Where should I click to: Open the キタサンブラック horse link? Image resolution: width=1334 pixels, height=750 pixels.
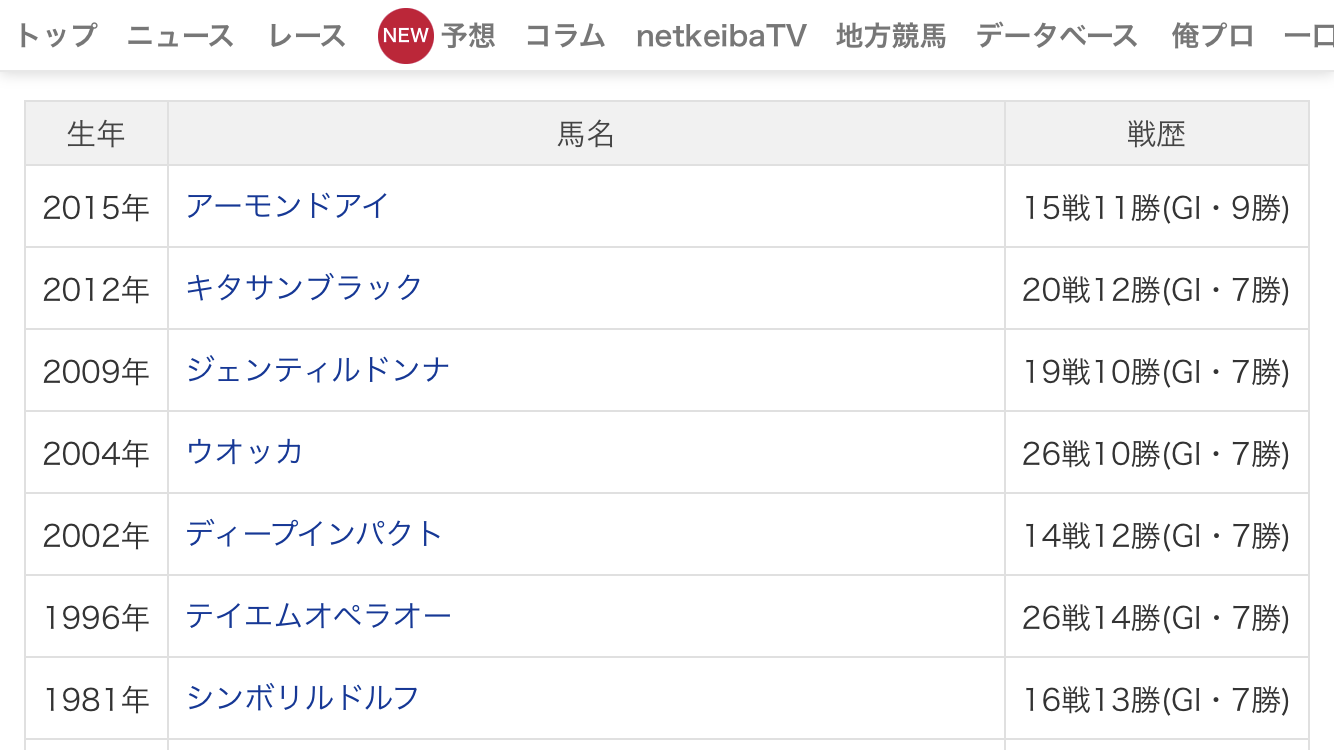click(305, 288)
